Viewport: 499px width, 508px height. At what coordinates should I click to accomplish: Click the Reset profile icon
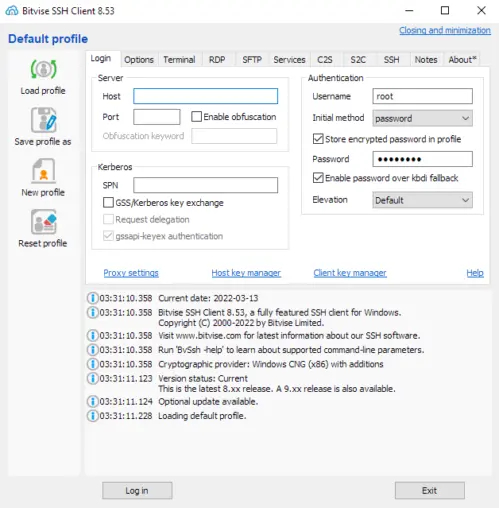[x=44, y=222]
